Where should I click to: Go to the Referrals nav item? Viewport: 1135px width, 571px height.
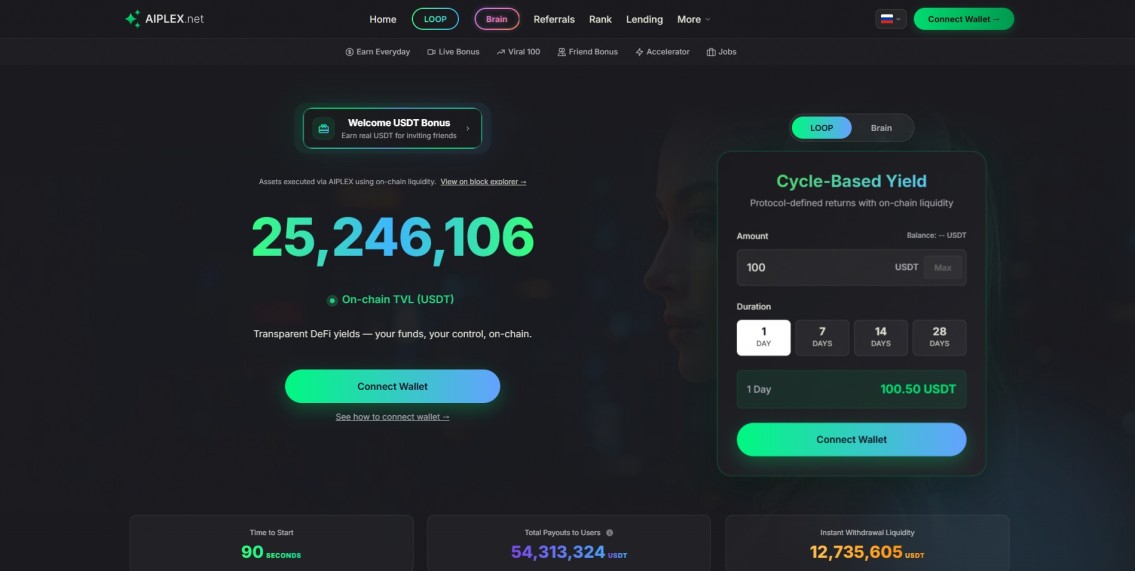click(554, 20)
